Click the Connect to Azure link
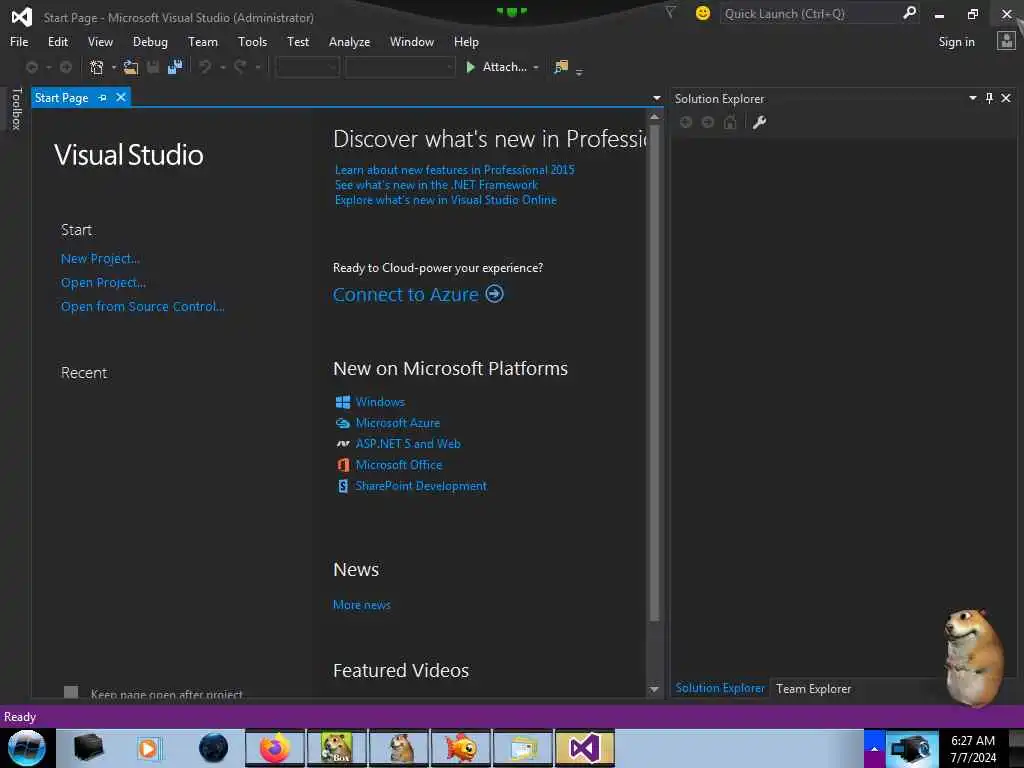This screenshot has height=768, width=1024. (406, 295)
